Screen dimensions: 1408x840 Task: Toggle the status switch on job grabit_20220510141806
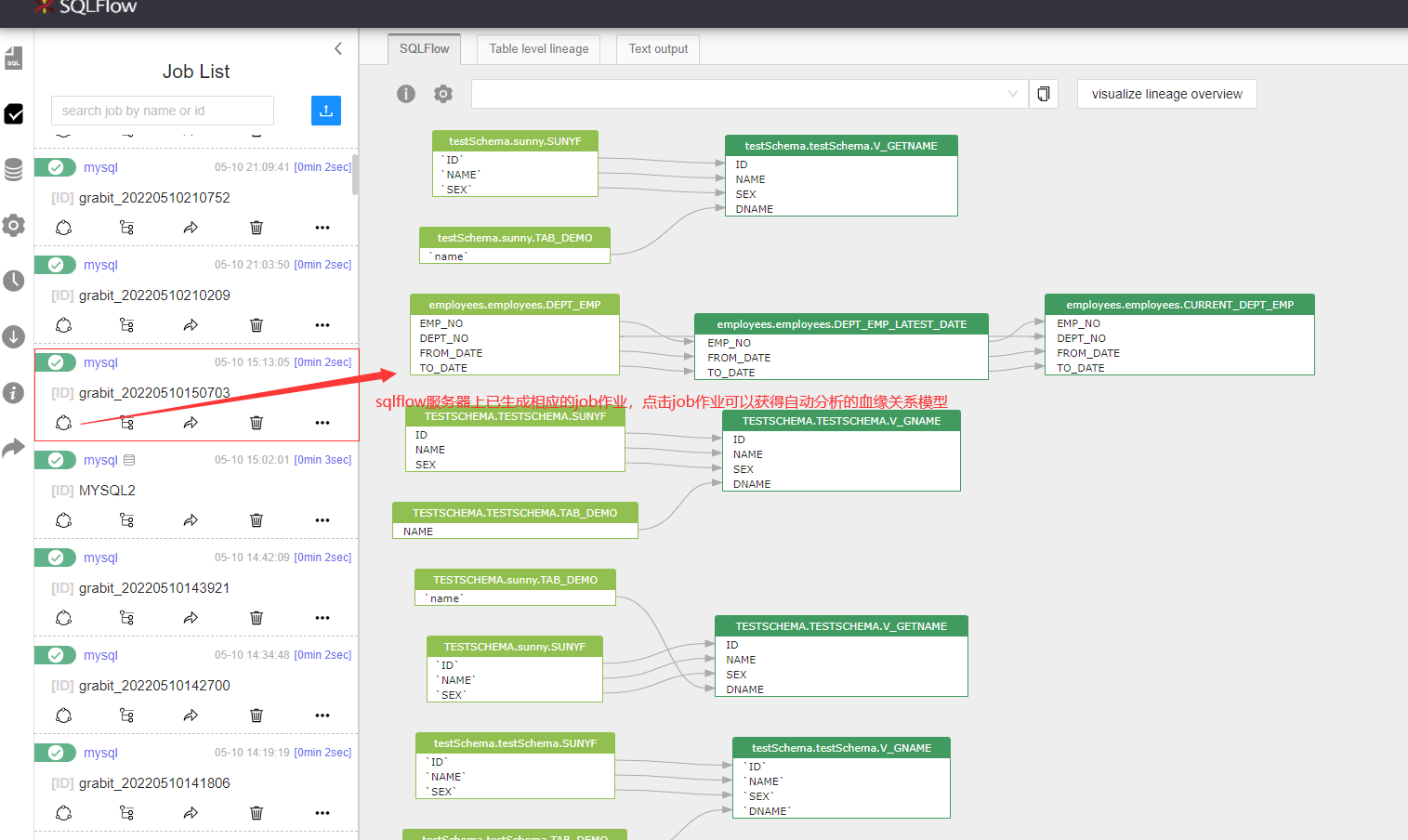click(55, 753)
